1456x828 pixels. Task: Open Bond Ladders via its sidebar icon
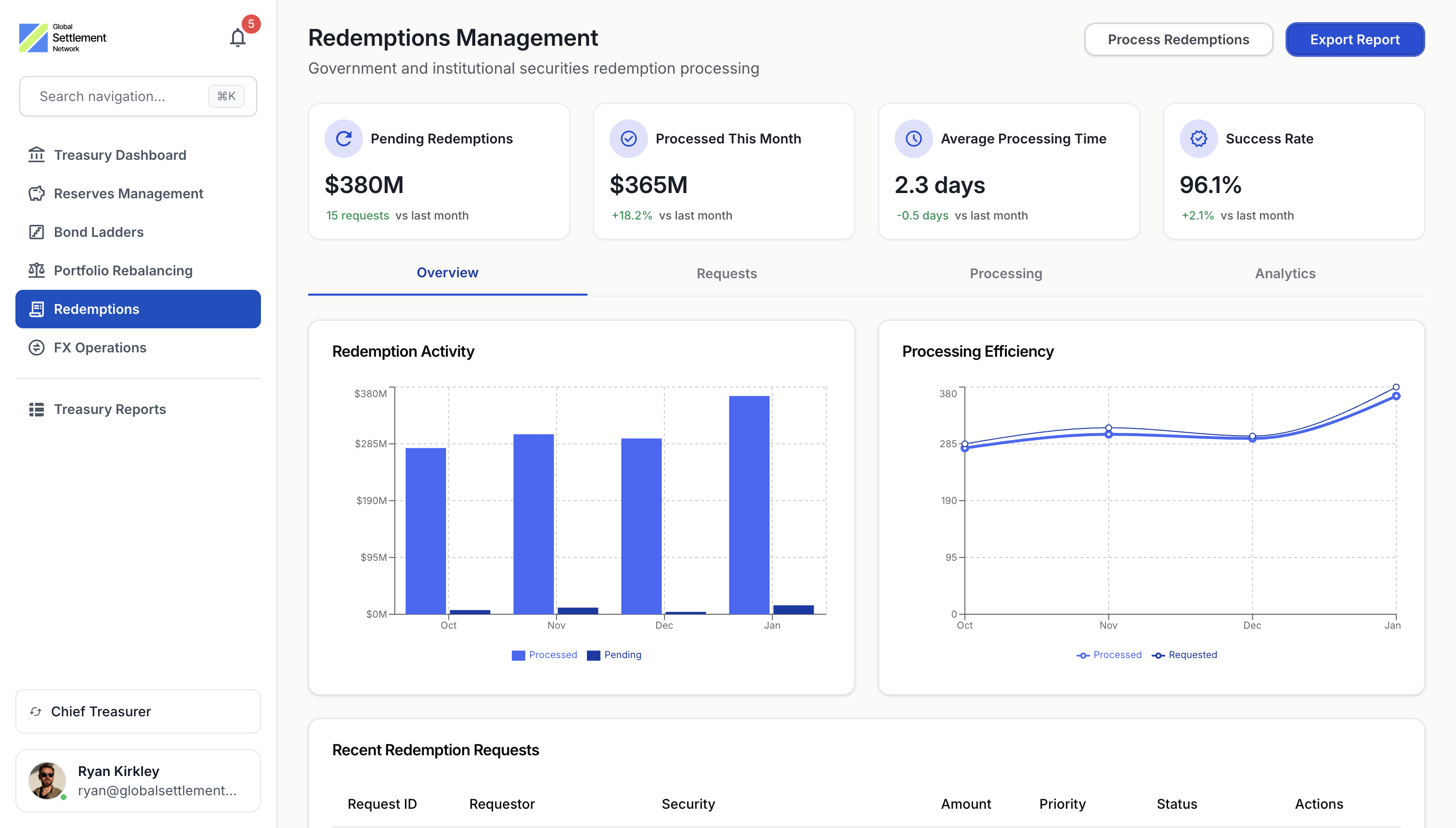pyautogui.click(x=36, y=232)
